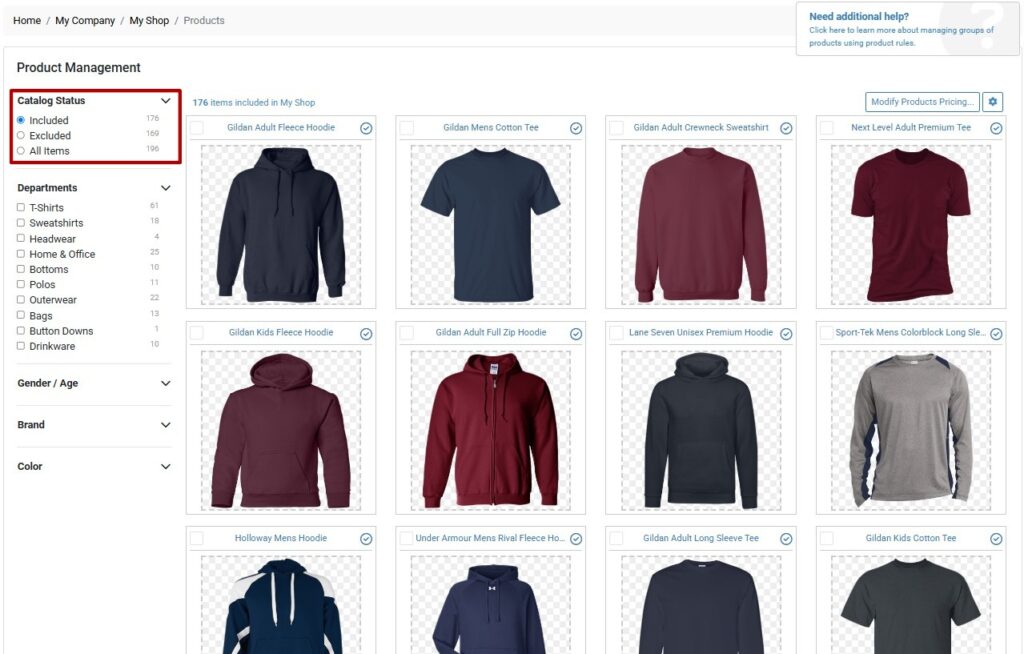Click the checkmark icon on Holloway Mens Hoodie
This screenshot has height=654, width=1024.
pos(366,539)
